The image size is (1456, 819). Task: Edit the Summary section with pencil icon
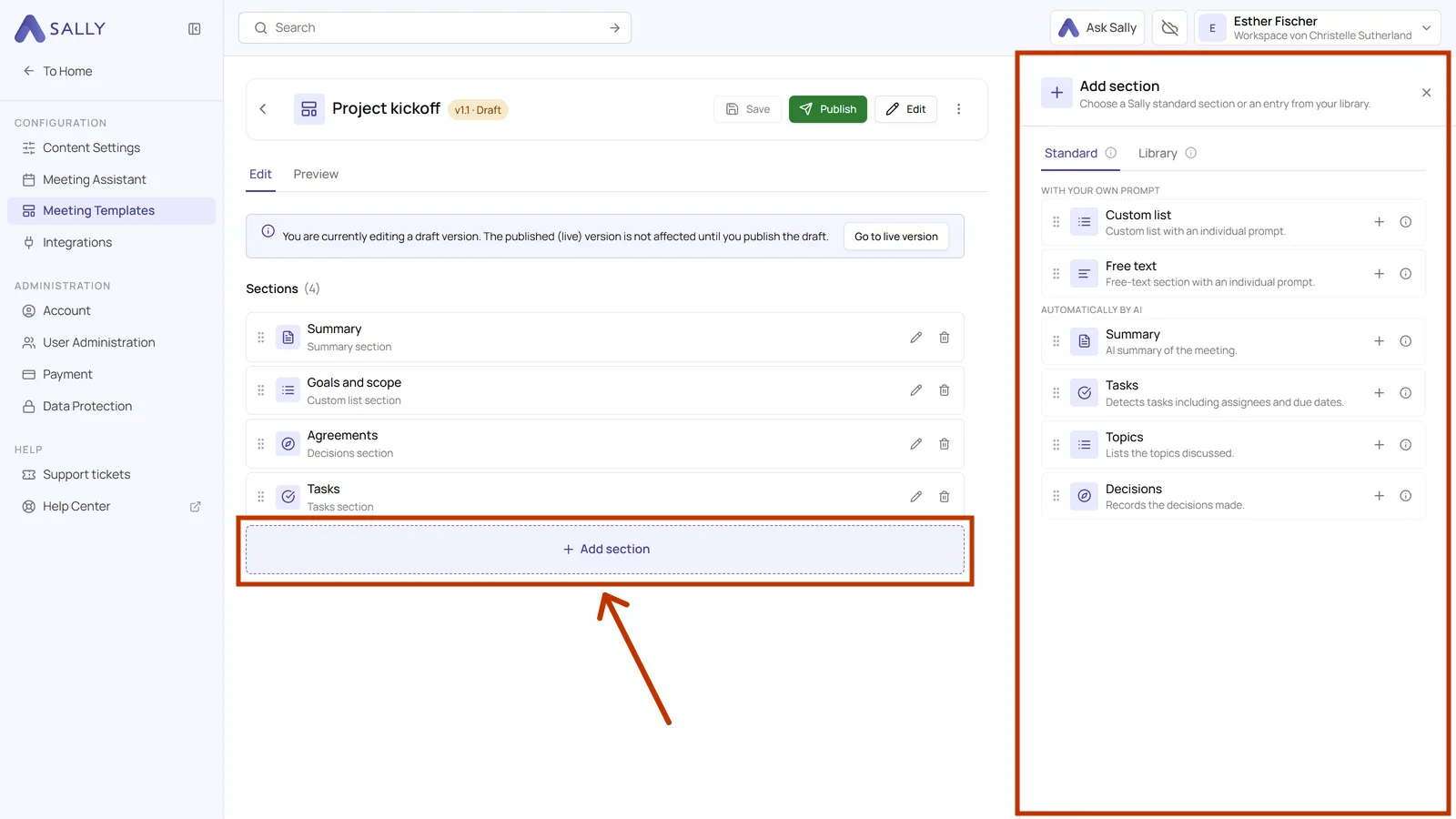pos(916,338)
